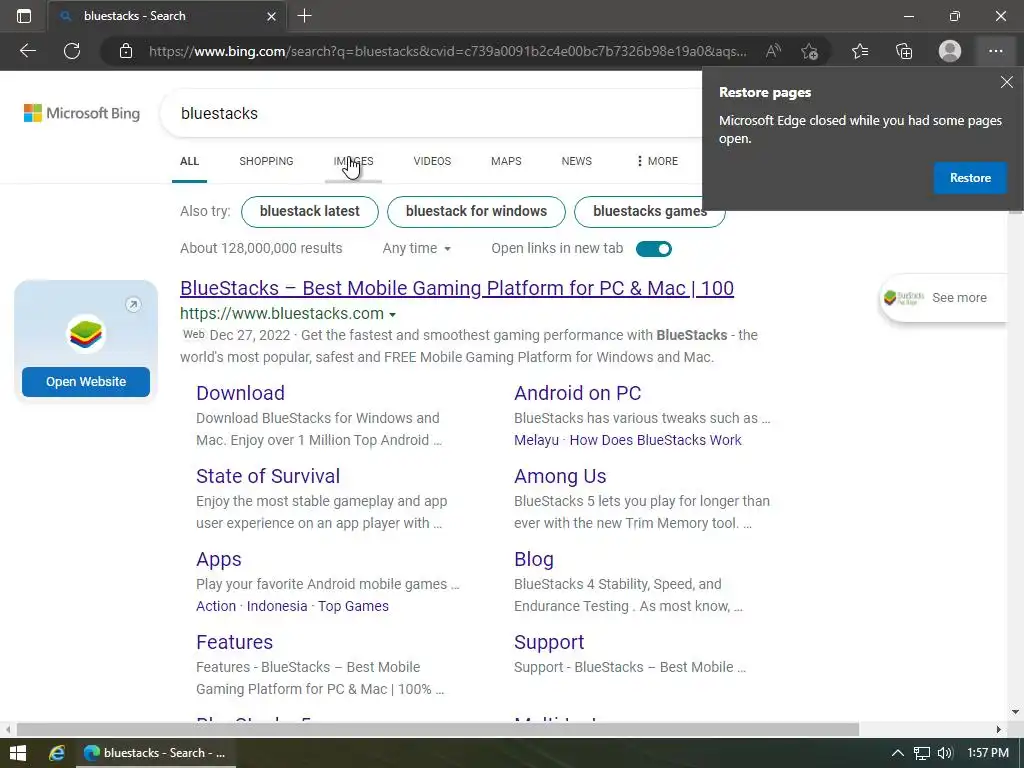Open the Indonesia link under Apps

click(277, 606)
